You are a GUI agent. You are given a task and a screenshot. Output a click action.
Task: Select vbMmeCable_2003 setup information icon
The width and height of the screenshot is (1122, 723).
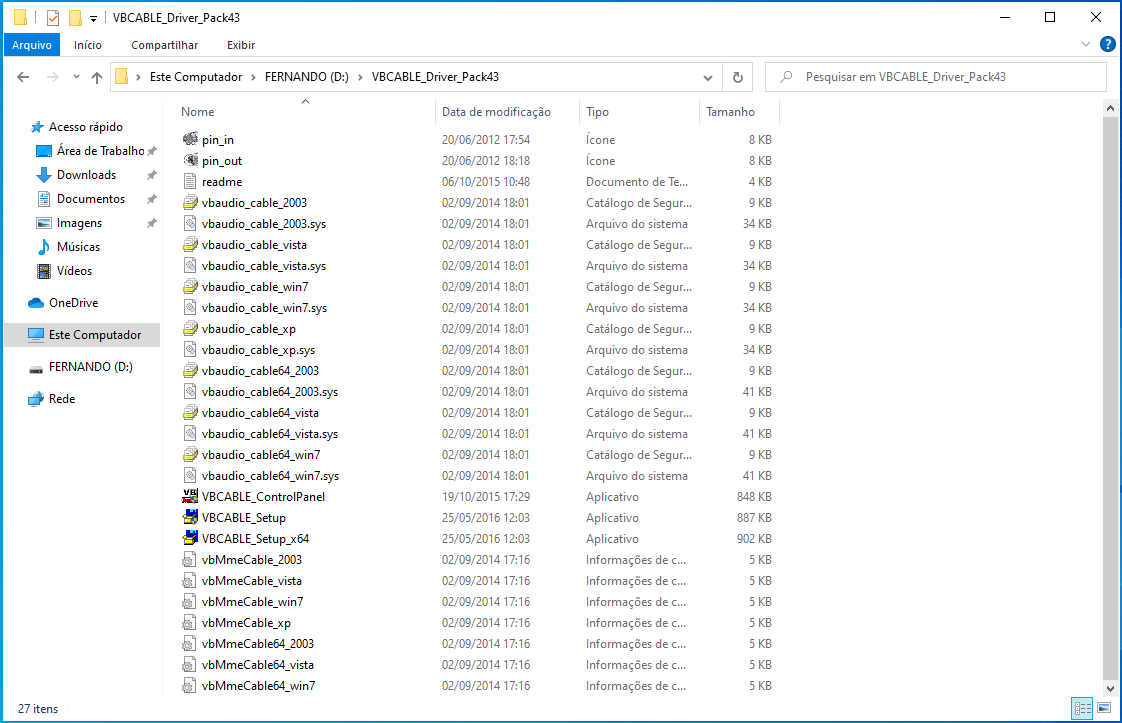click(x=190, y=559)
